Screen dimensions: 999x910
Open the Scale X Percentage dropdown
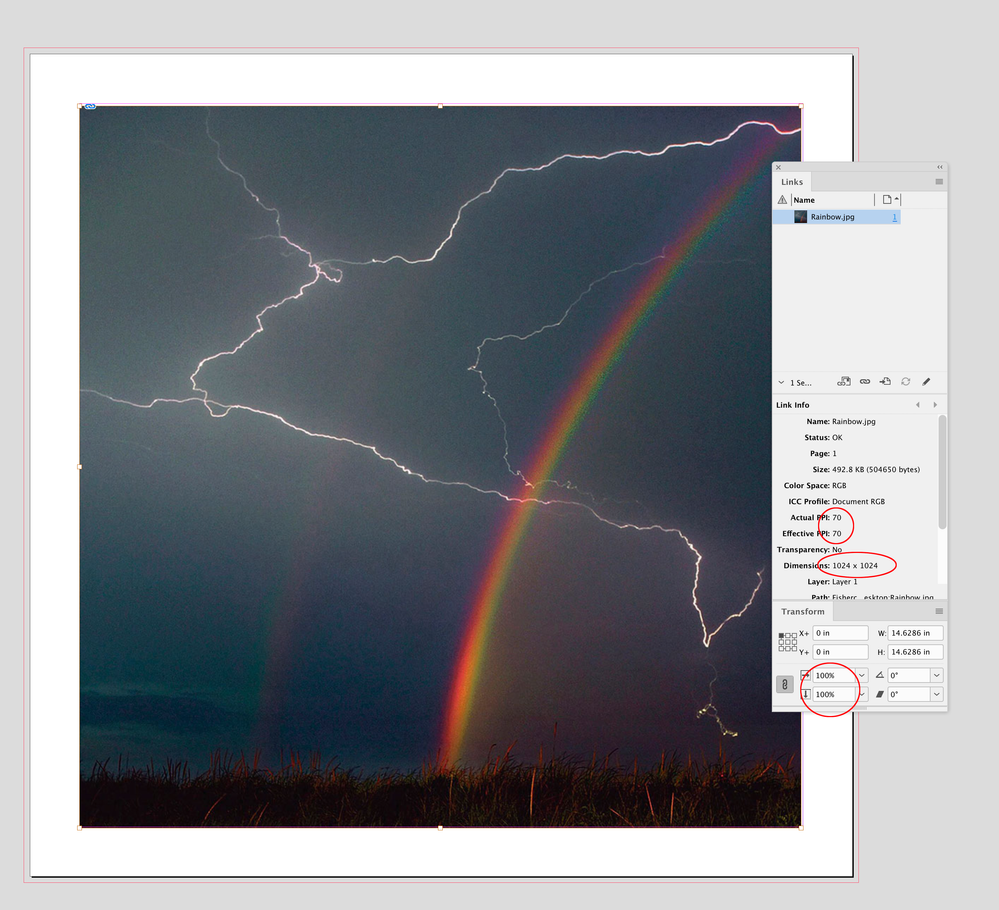click(x=861, y=675)
